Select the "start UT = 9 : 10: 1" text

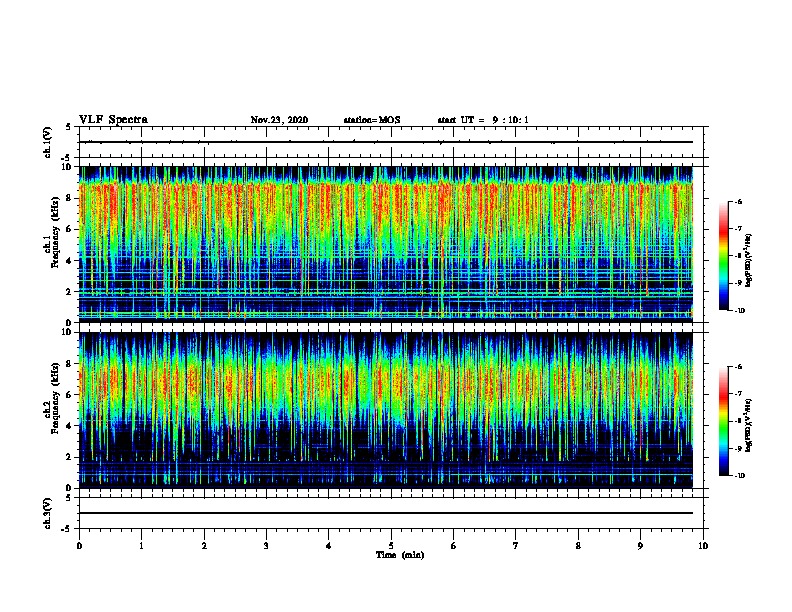[483, 120]
